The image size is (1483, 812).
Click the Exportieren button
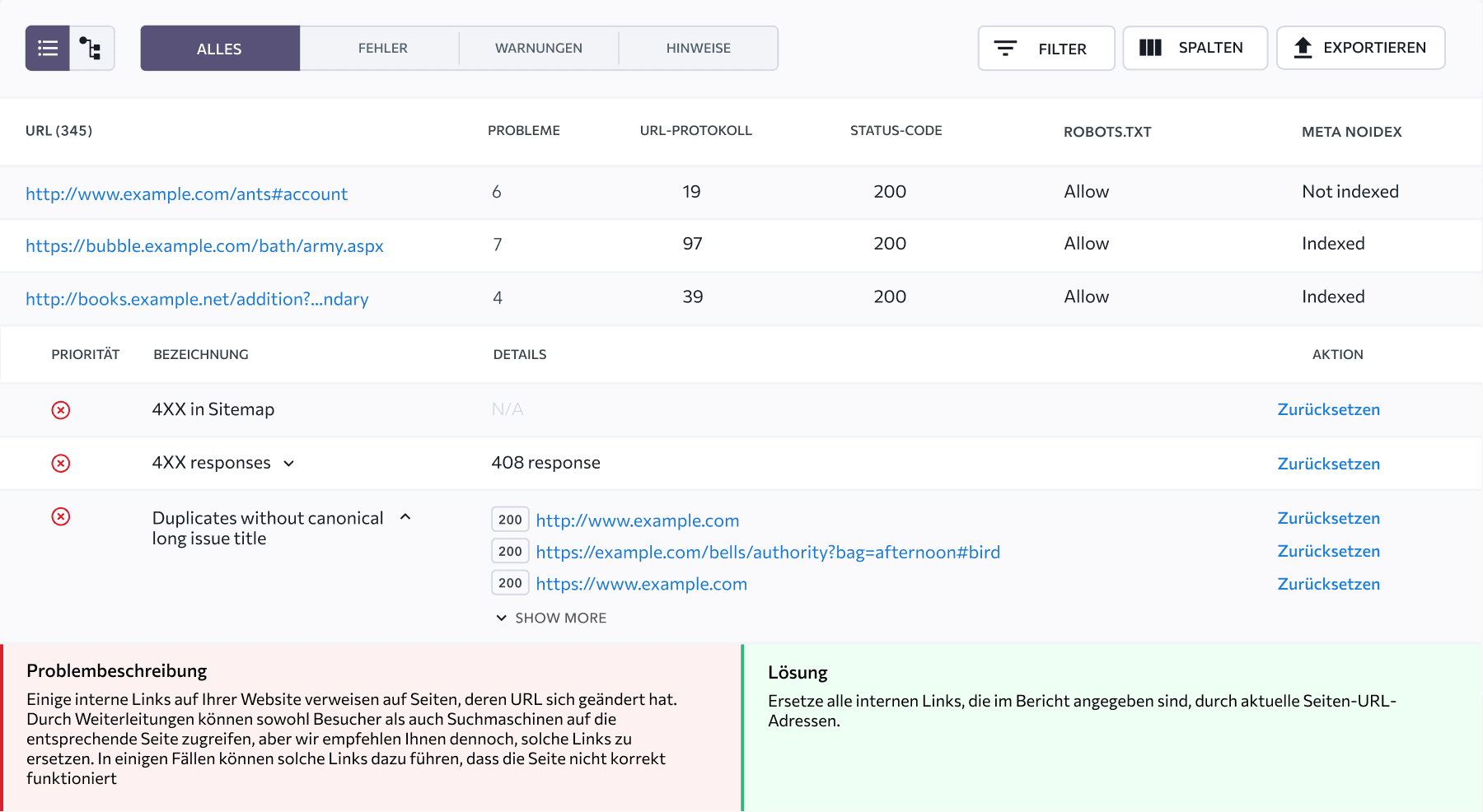point(1361,48)
